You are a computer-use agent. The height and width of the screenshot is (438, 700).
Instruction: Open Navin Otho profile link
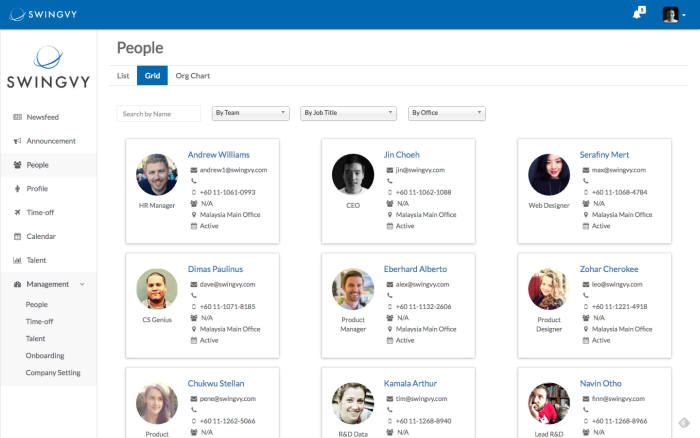click(600, 384)
